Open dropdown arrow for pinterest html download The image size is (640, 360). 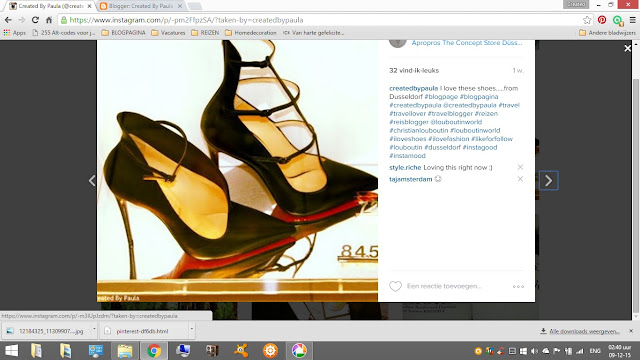pyautogui.click(x=191, y=329)
